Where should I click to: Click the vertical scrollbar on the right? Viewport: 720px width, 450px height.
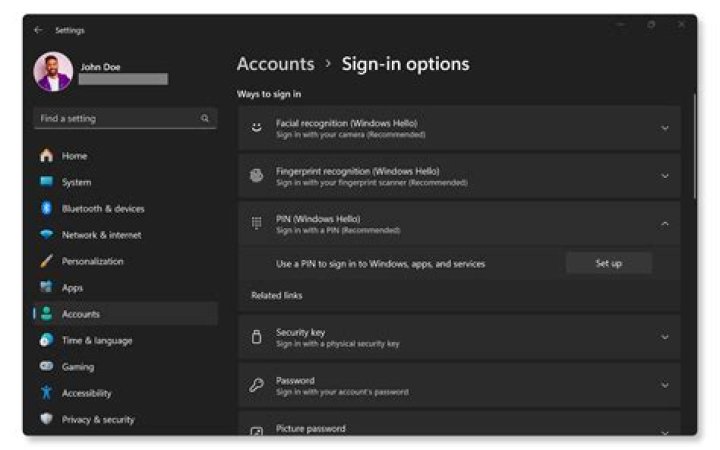pyautogui.click(x=694, y=147)
